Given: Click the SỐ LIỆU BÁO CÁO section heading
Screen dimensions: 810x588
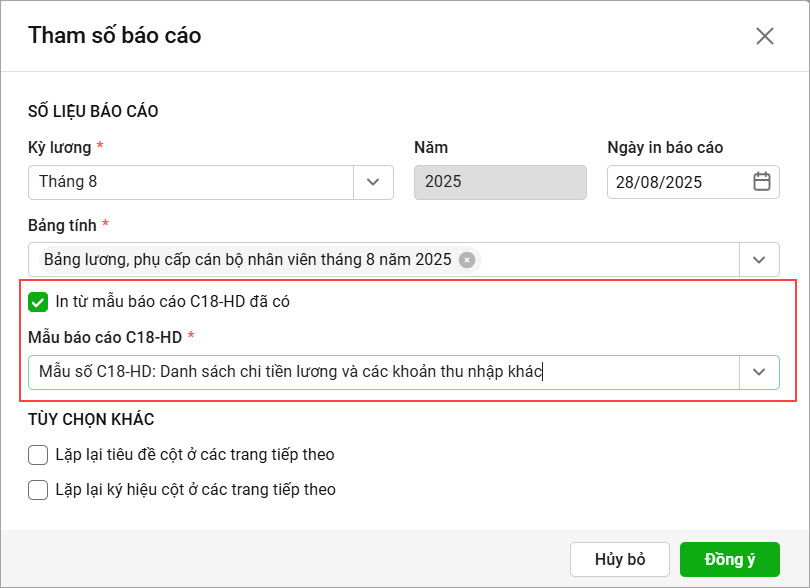Looking at the screenshot, I should point(93,111).
